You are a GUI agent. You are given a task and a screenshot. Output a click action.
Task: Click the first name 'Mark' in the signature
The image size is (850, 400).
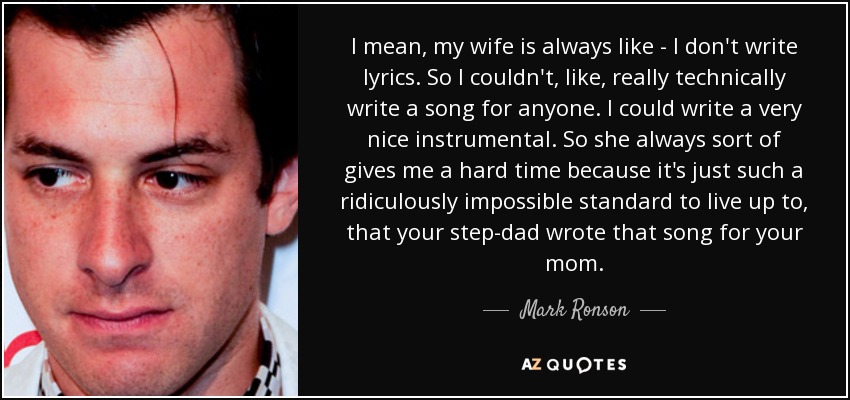point(541,311)
